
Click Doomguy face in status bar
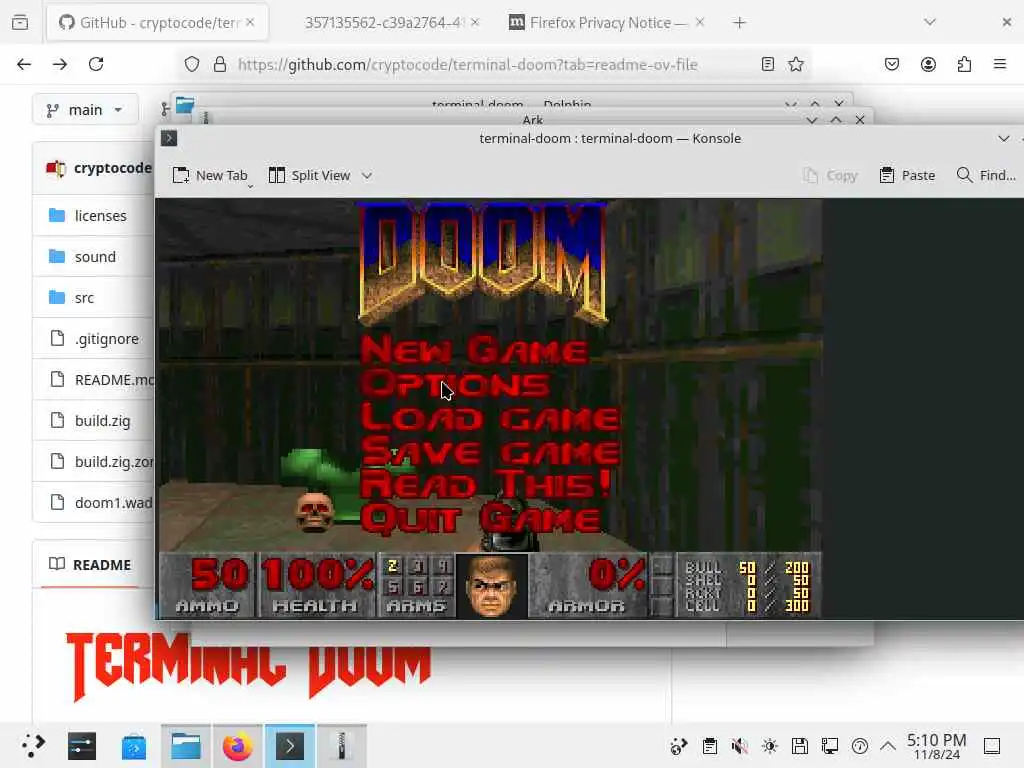[492, 586]
